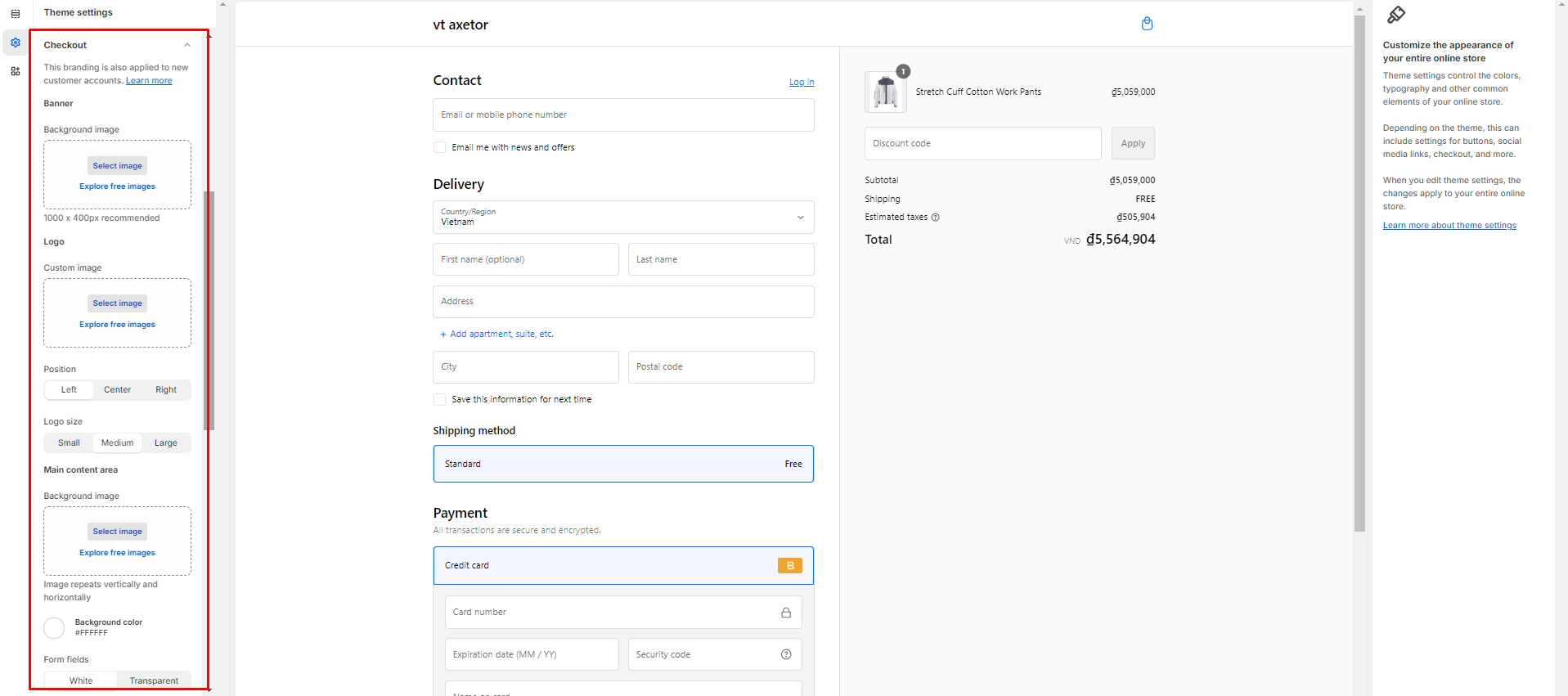Click the Discount code input field
The image size is (1568, 696).
(x=982, y=144)
